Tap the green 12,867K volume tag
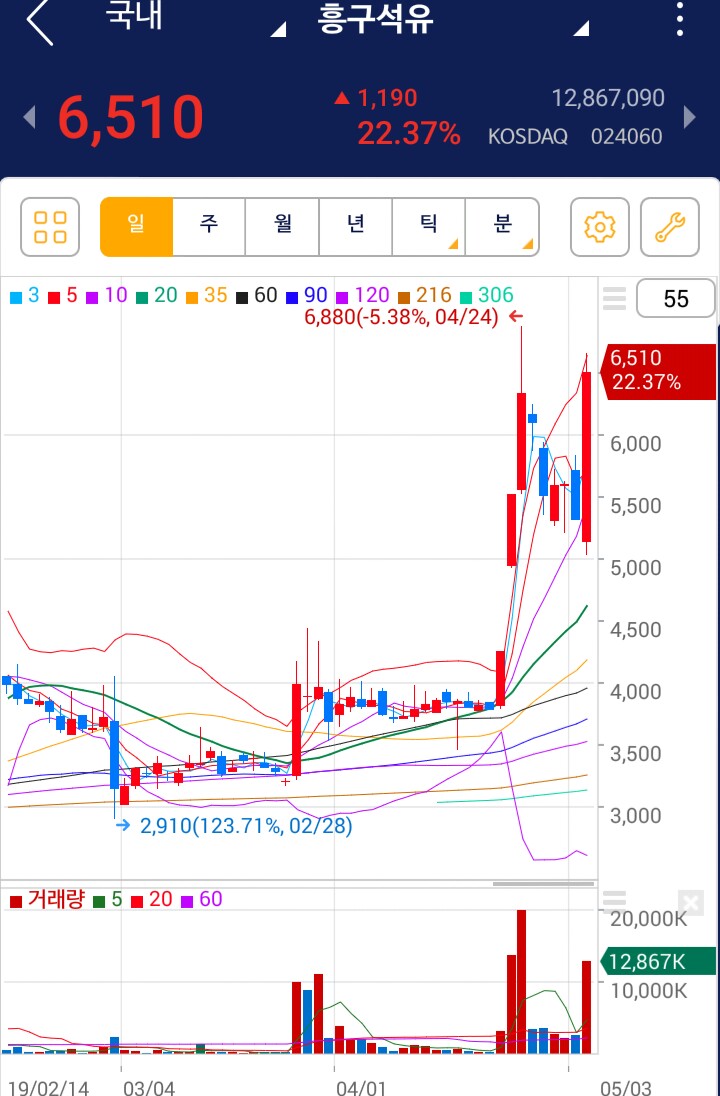 pyautogui.click(x=658, y=961)
